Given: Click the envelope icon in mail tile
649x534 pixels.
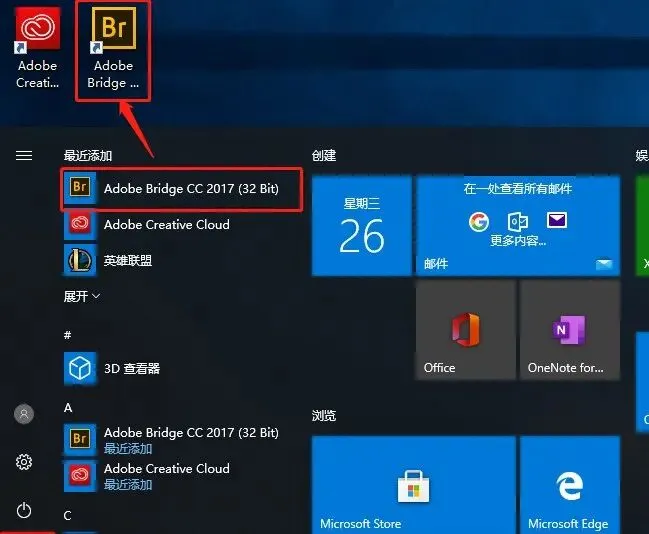Looking at the screenshot, I should [x=557, y=220].
